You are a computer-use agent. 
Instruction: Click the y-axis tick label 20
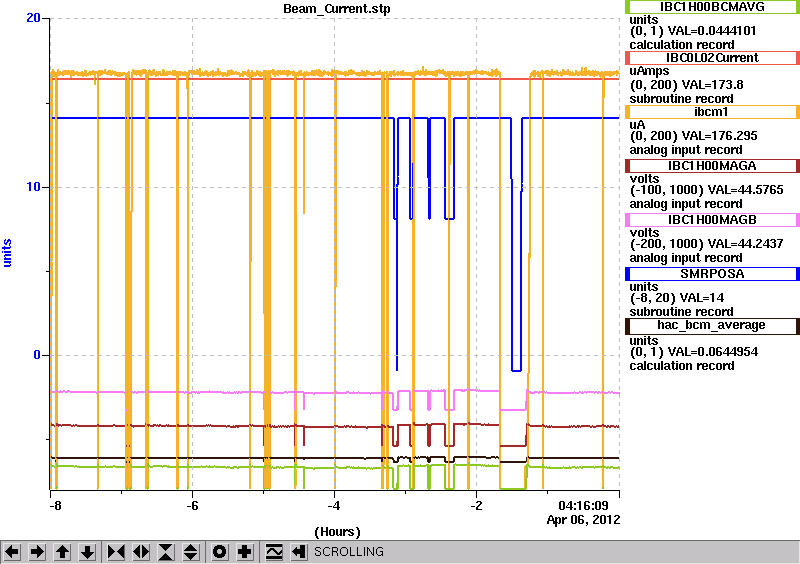pyautogui.click(x=33, y=18)
